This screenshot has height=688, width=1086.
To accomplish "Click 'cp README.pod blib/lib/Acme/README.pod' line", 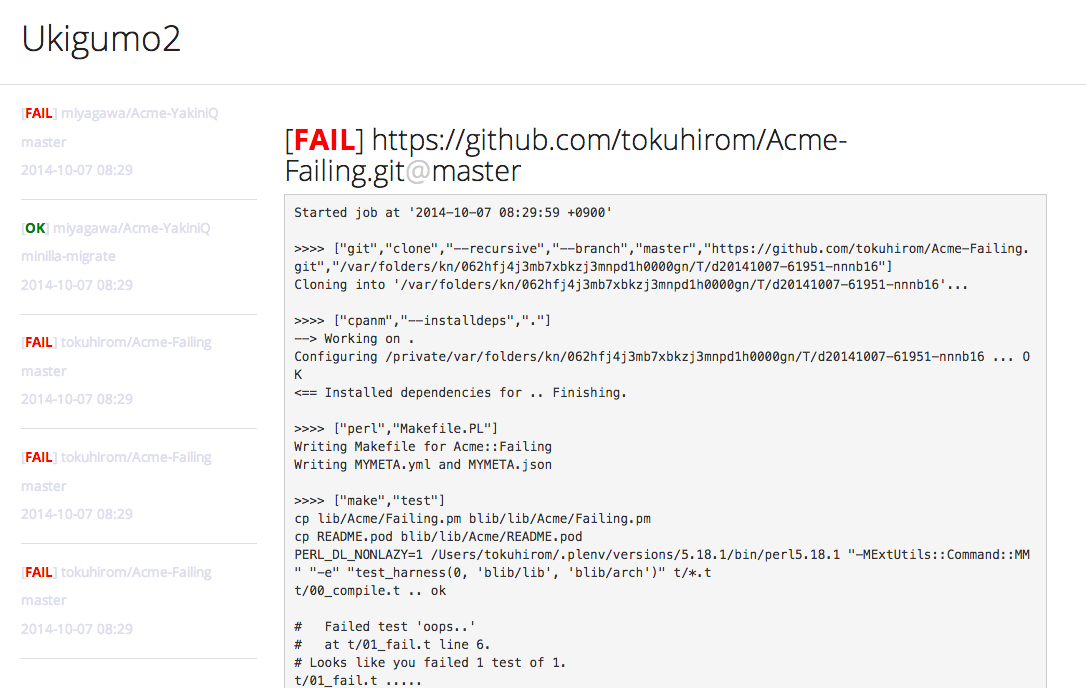I will click(438, 537).
